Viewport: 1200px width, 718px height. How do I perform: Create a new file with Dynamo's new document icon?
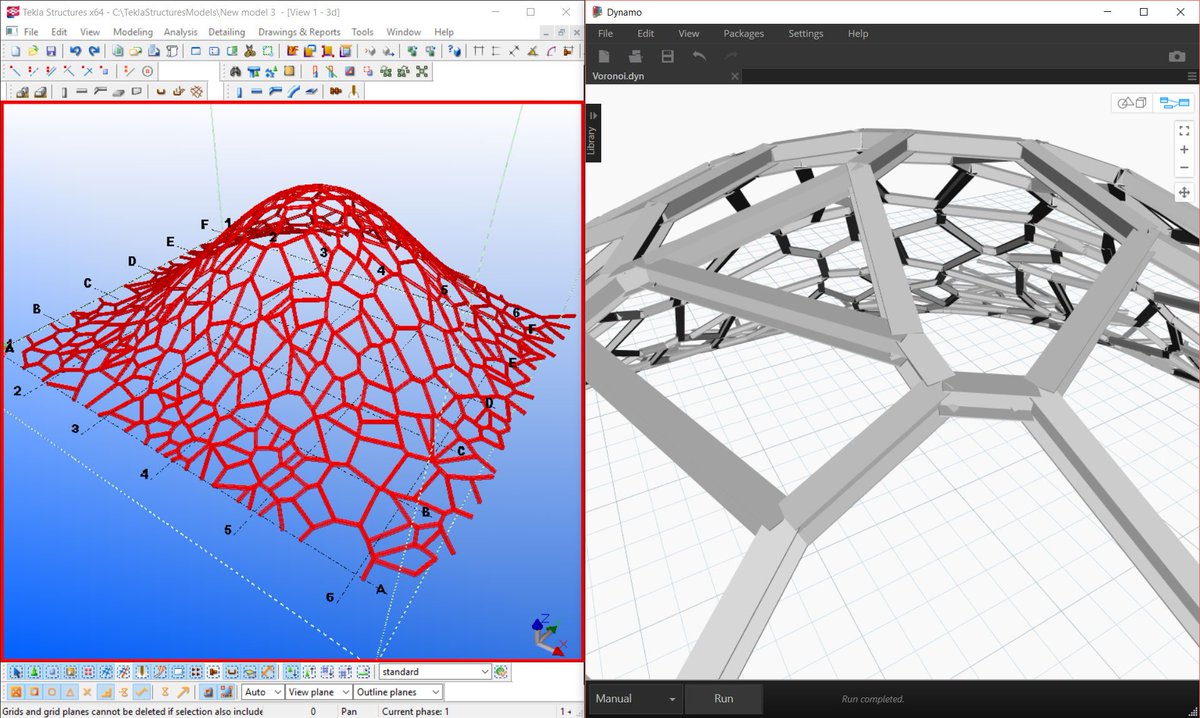pyautogui.click(x=604, y=57)
